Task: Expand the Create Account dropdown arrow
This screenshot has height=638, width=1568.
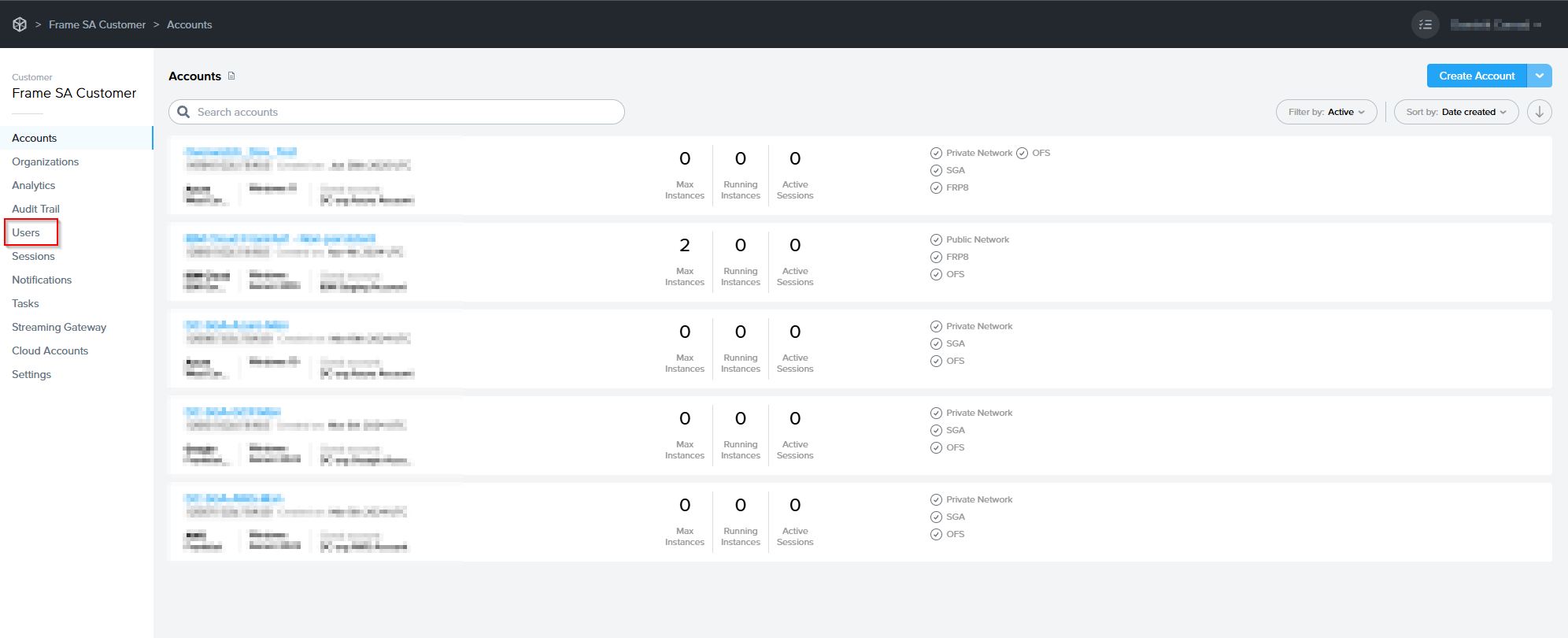Action: tap(1539, 76)
